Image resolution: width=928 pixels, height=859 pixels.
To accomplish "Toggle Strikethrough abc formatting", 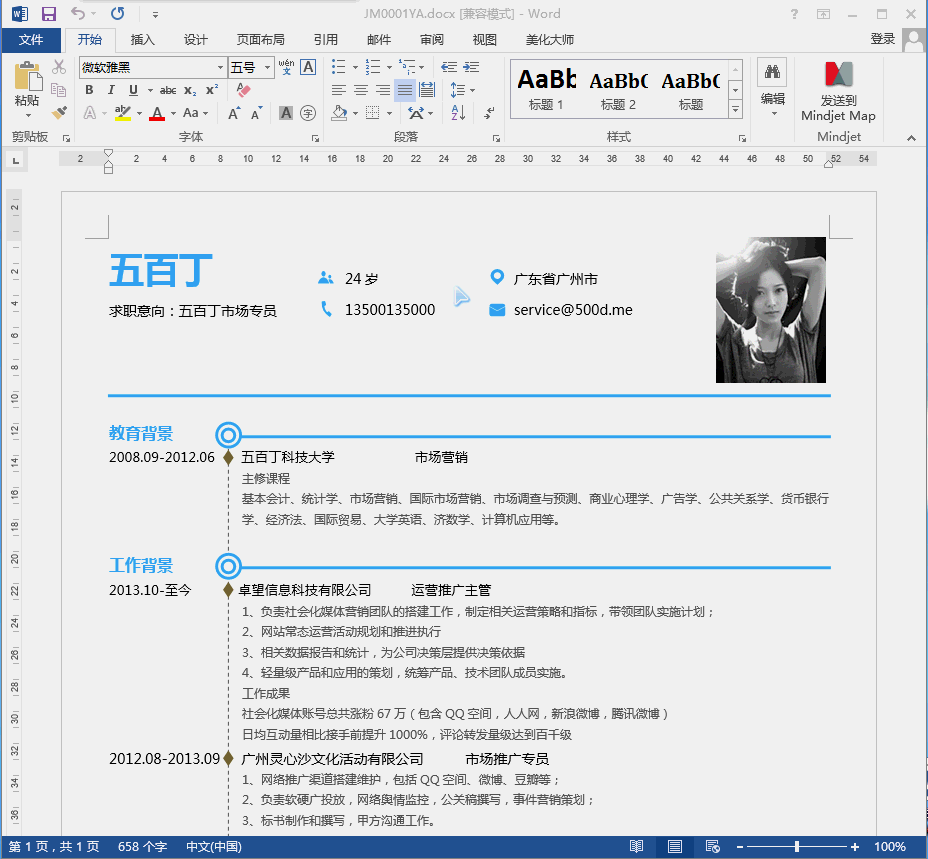I will point(168,90).
